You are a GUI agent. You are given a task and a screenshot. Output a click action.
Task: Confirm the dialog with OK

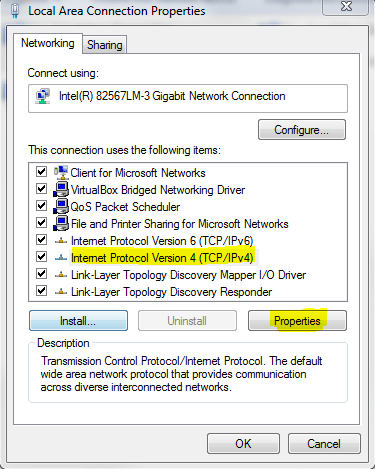(x=243, y=444)
